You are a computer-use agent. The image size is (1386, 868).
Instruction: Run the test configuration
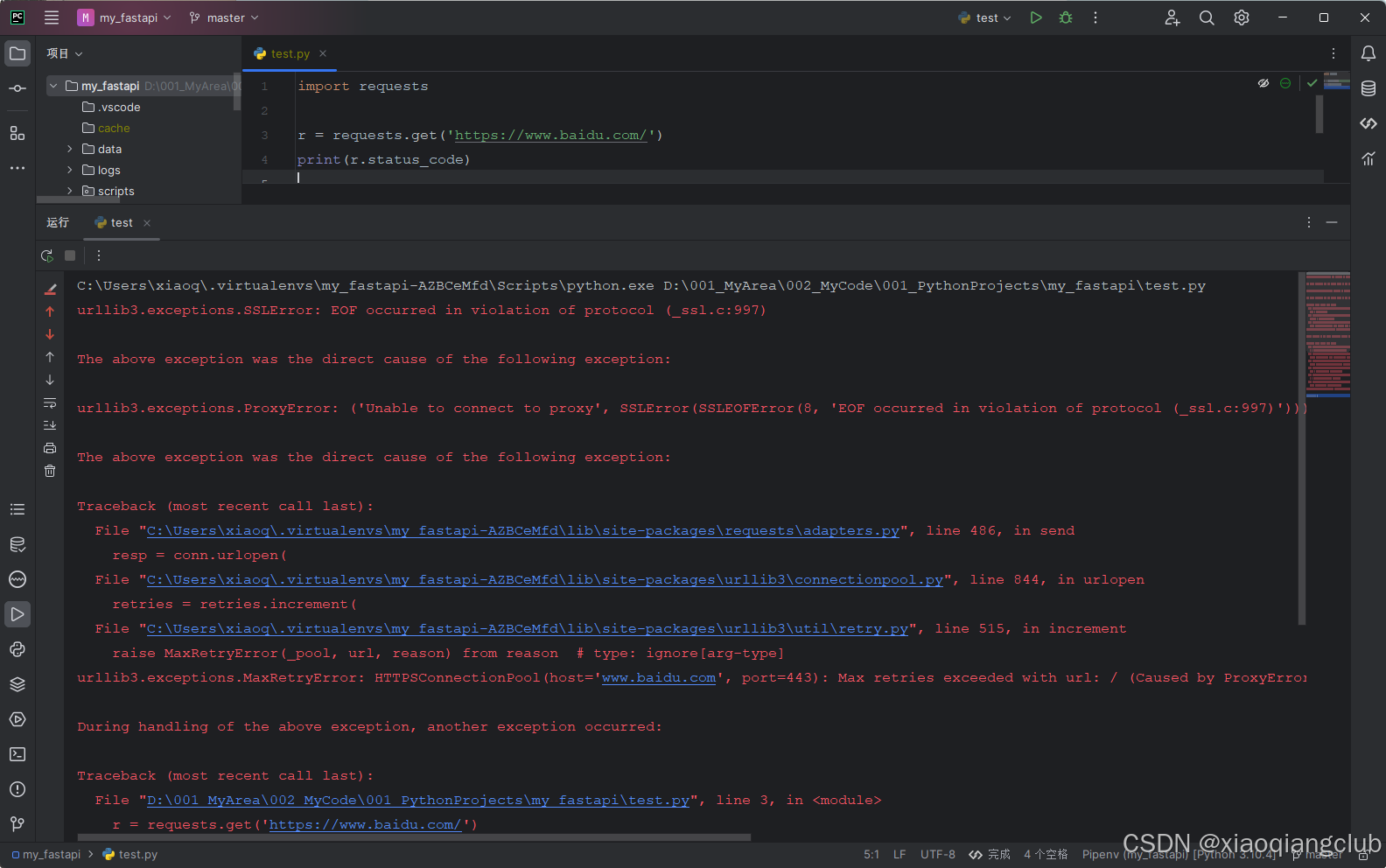tap(1036, 17)
